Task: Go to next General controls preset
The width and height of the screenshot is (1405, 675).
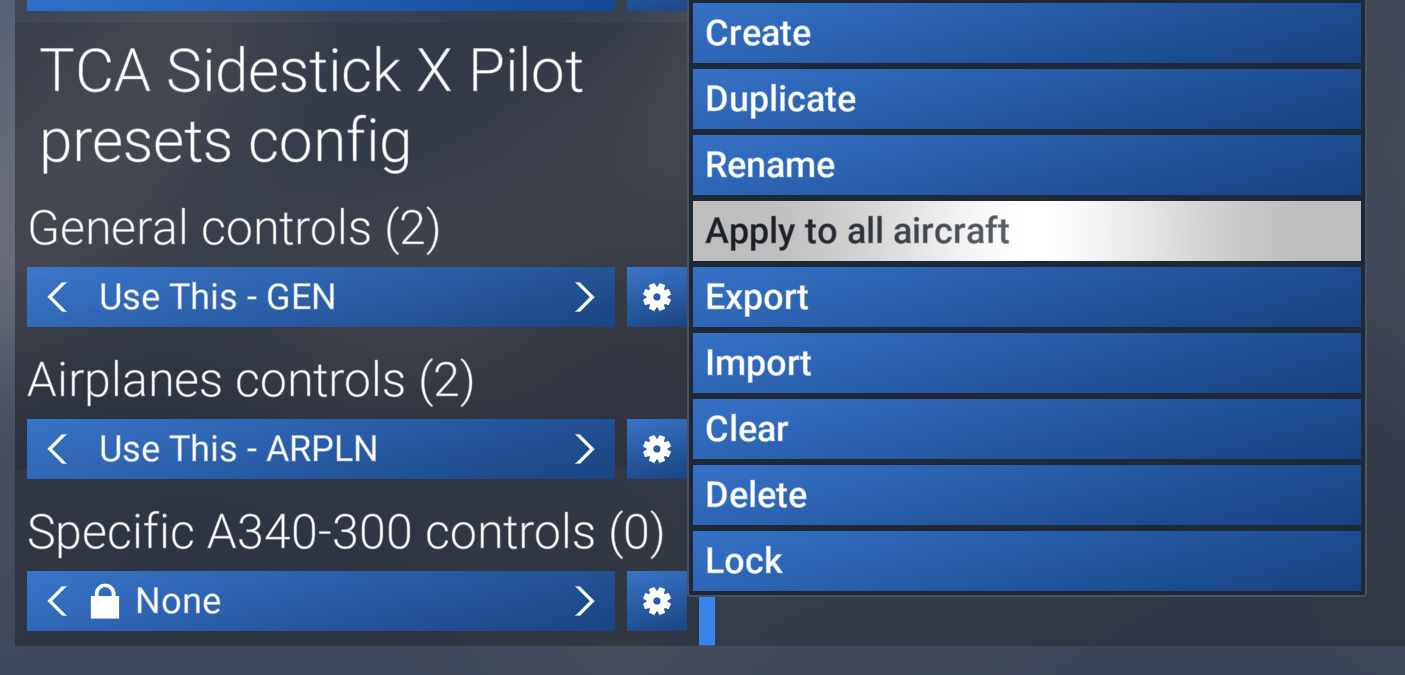Action: (585, 297)
